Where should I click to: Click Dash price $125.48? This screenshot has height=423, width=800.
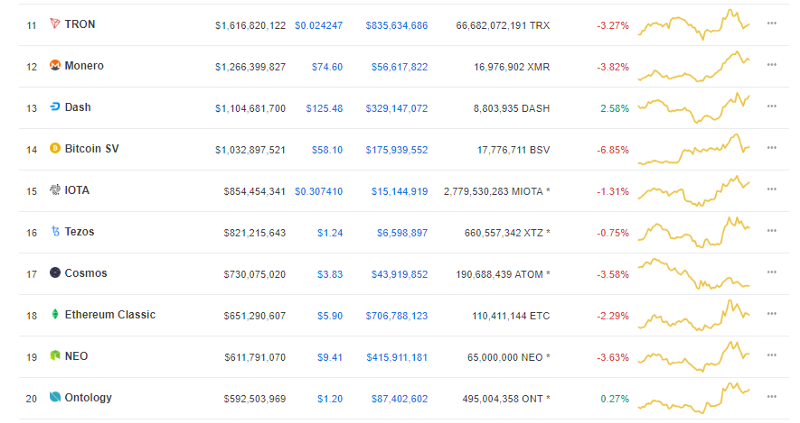(x=324, y=108)
